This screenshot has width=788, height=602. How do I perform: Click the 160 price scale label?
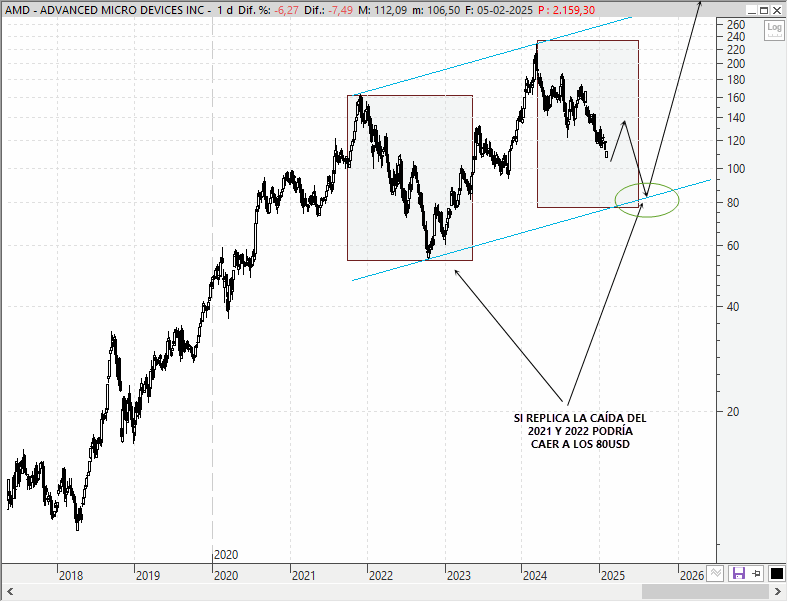click(736, 97)
